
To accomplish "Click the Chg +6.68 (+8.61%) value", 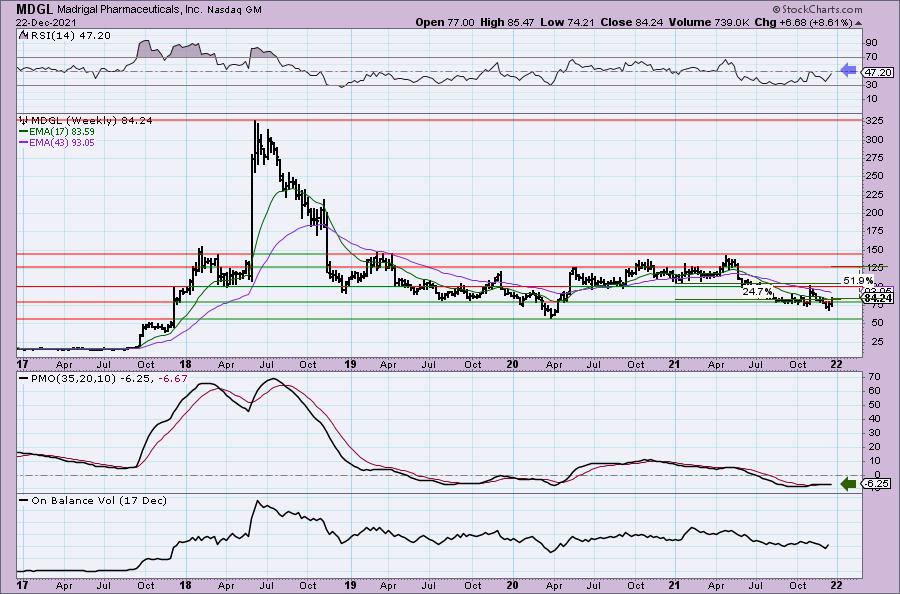I will 804,22.
